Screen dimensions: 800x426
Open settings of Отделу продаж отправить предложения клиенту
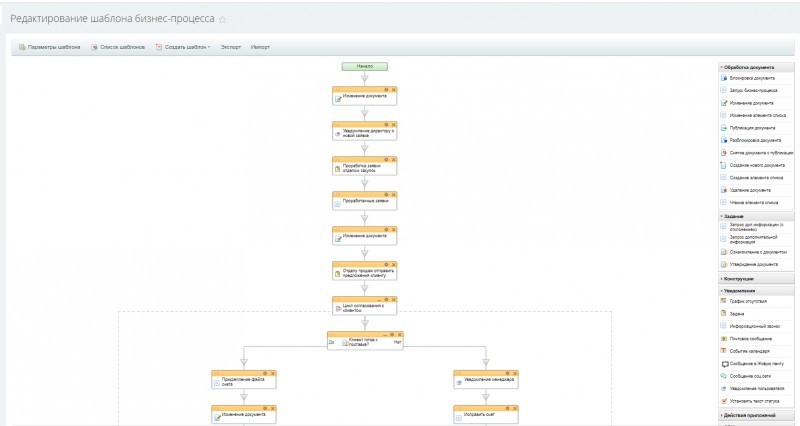[386, 265]
